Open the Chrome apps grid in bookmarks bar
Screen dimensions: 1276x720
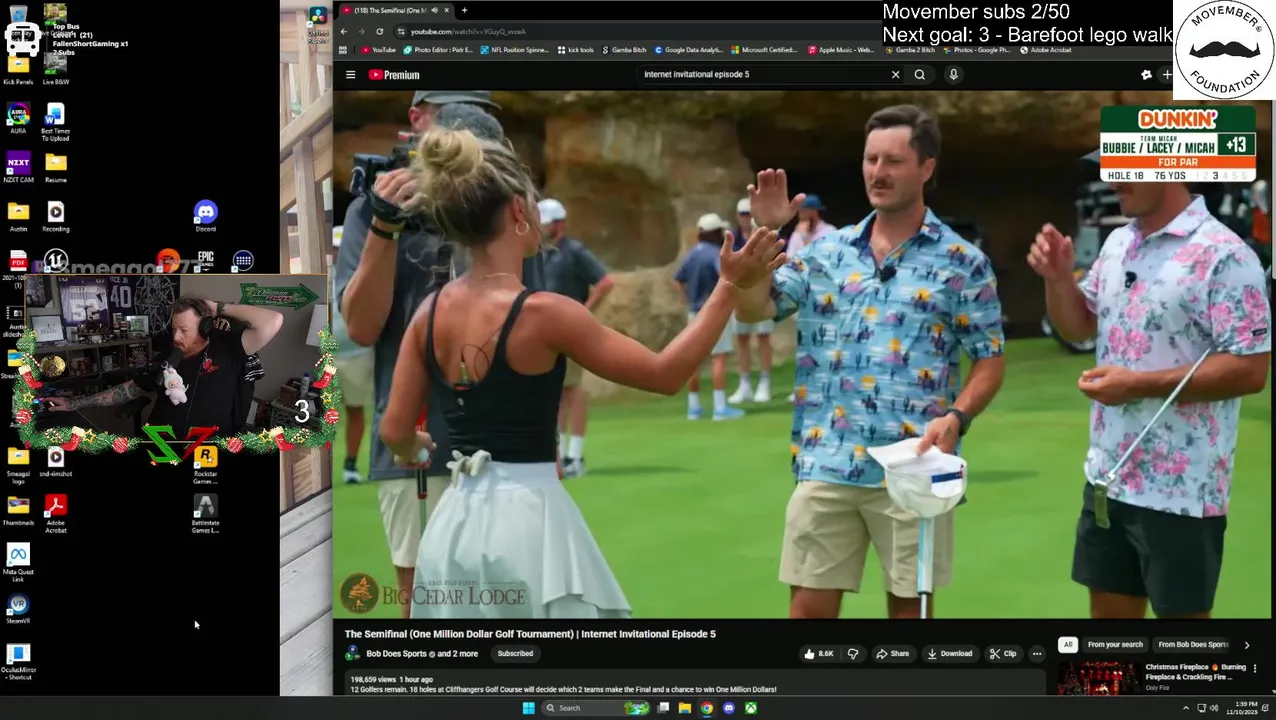344,49
